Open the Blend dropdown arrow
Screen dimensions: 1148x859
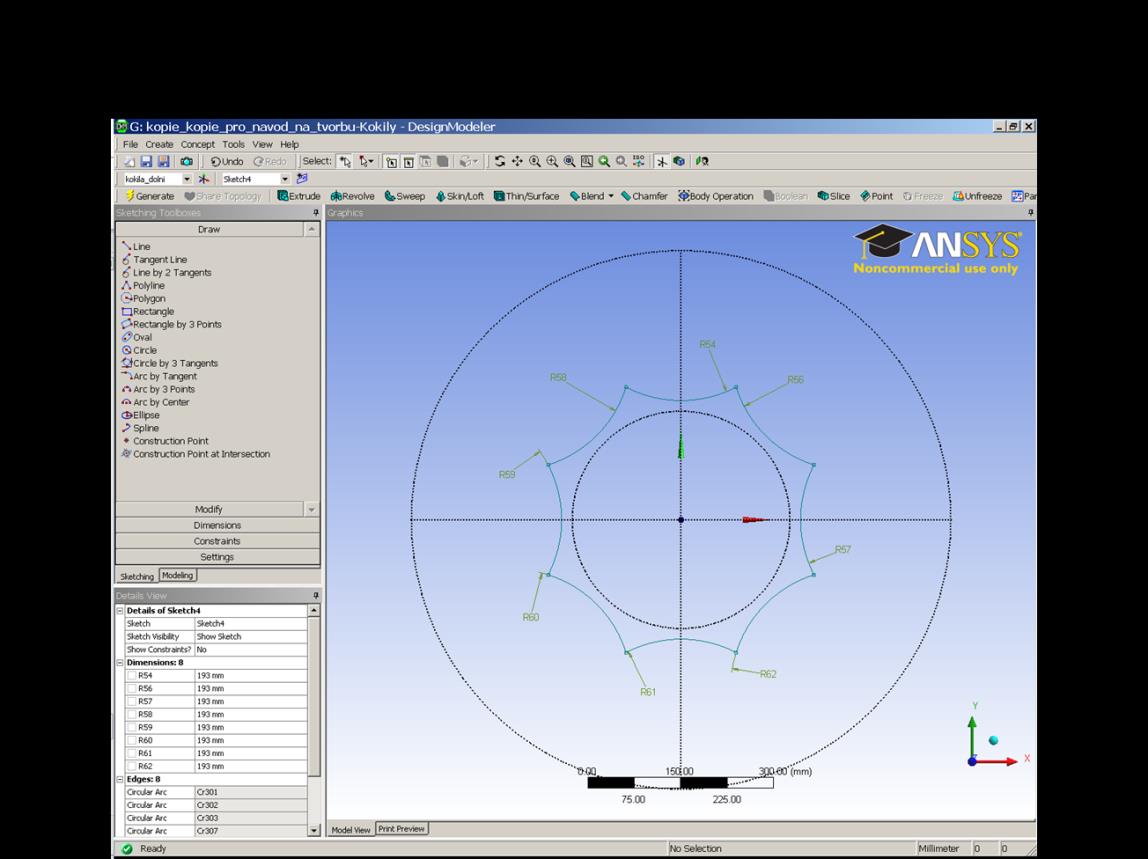click(611, 196)
